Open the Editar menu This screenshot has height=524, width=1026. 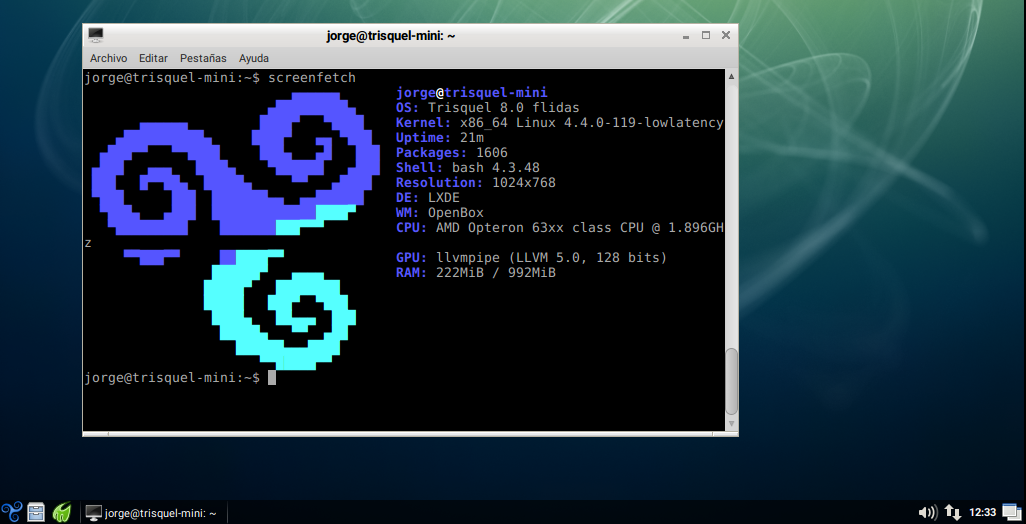tap(153, 59)
